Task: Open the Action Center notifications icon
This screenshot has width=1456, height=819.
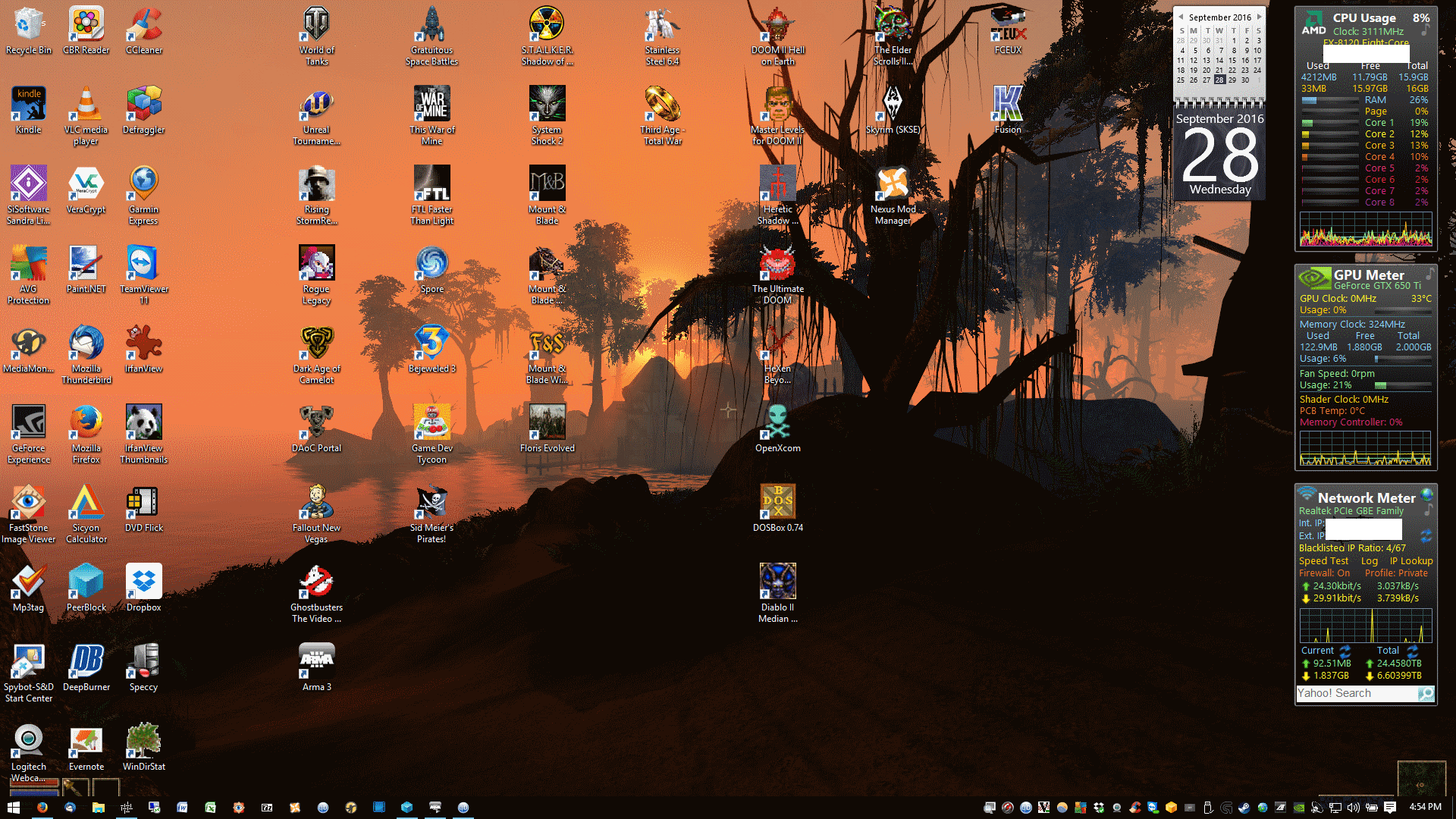Action: pos(1389,808)
